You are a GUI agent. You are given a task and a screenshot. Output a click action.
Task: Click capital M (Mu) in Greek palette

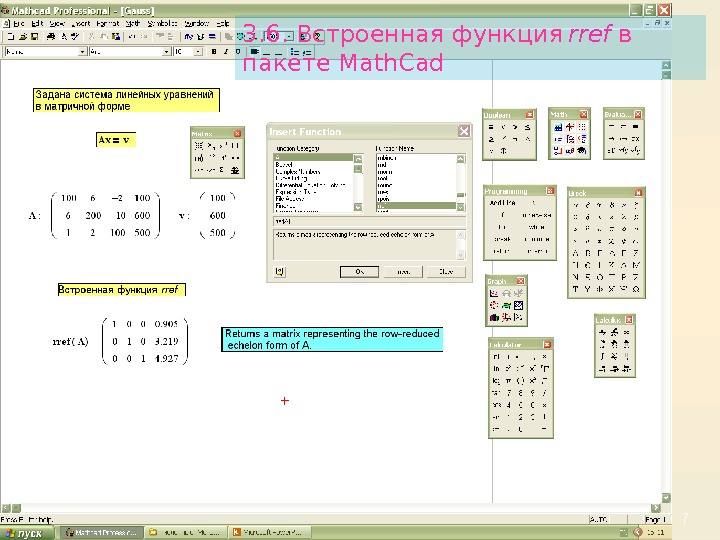pos(636,265)
